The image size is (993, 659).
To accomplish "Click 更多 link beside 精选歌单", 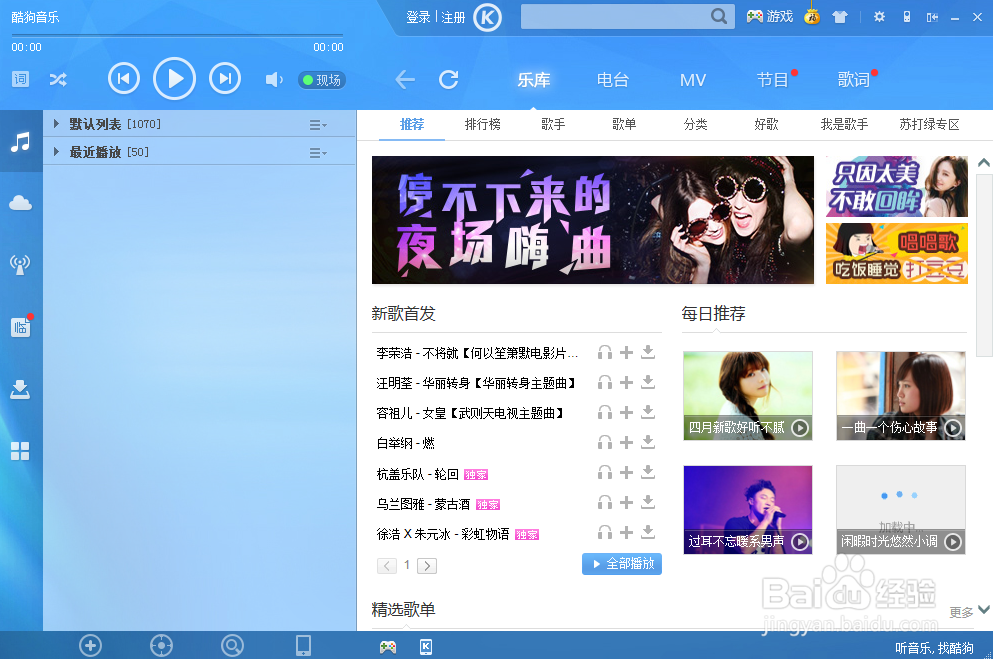I will (x=961, y=612).
